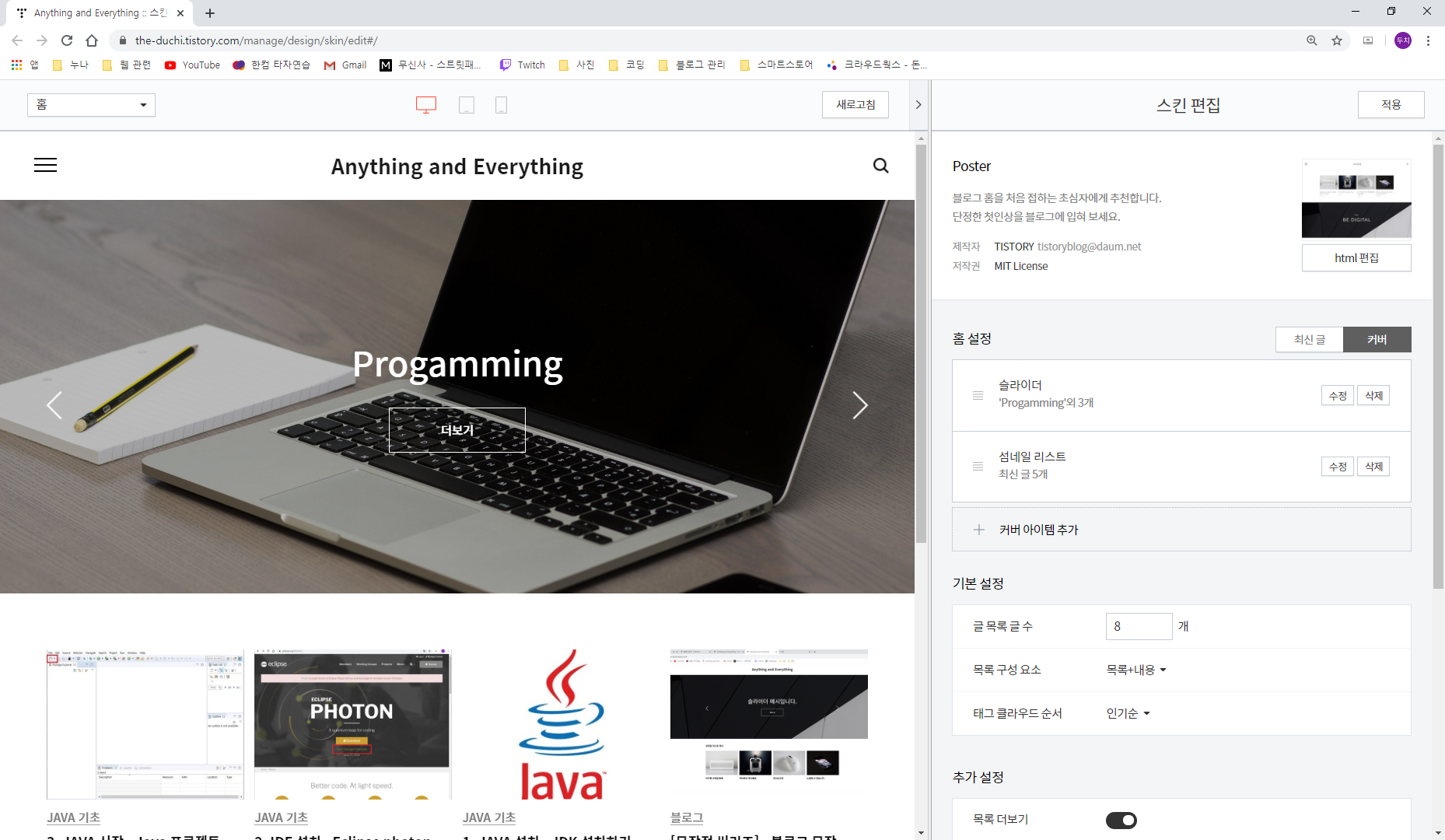Select desktop preview mode icon
Viewport: 1445px width, 840px height.
click(426, 105)
